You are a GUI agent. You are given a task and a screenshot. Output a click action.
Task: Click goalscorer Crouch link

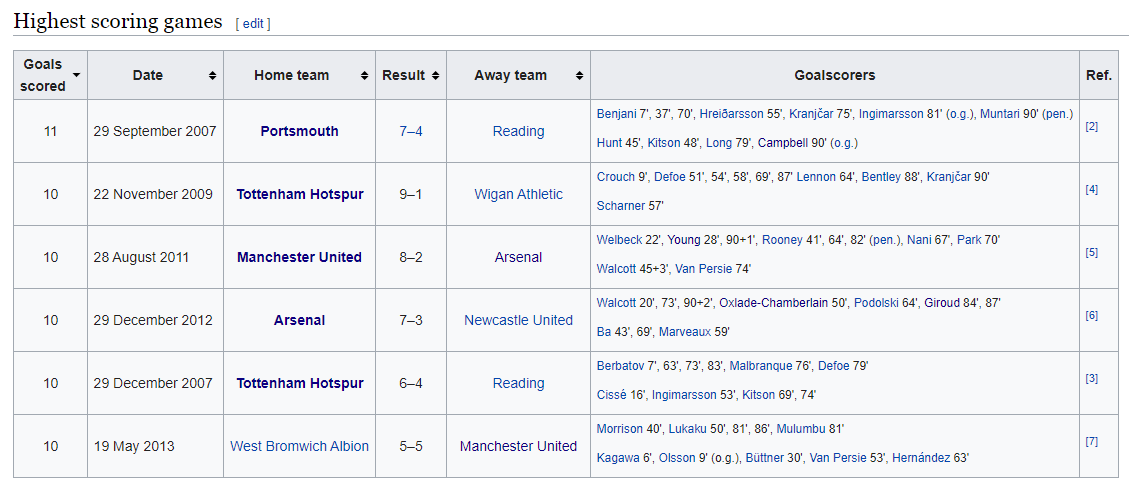coord(615,177)
